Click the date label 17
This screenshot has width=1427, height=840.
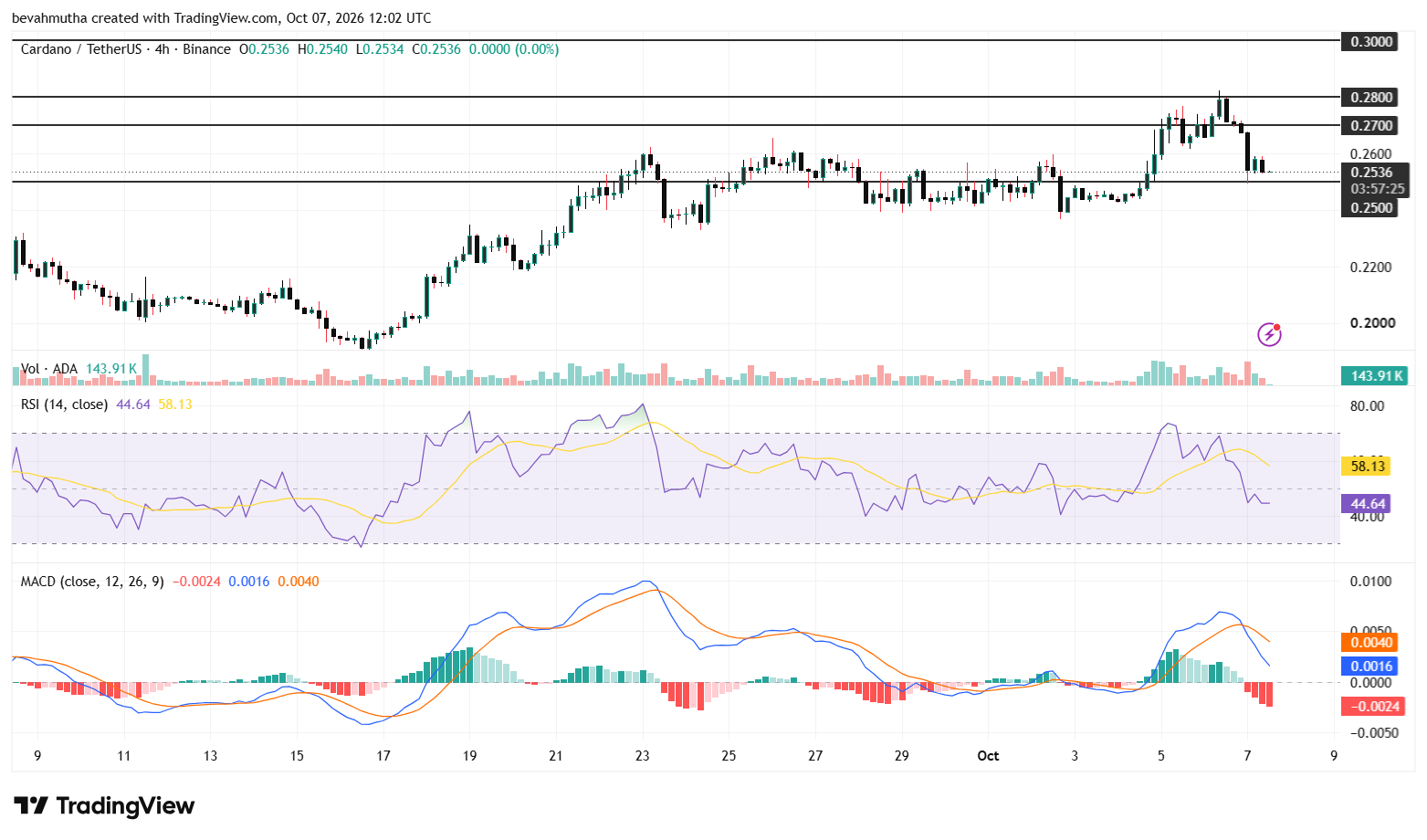pyautogui.click(x=383, y=755)
